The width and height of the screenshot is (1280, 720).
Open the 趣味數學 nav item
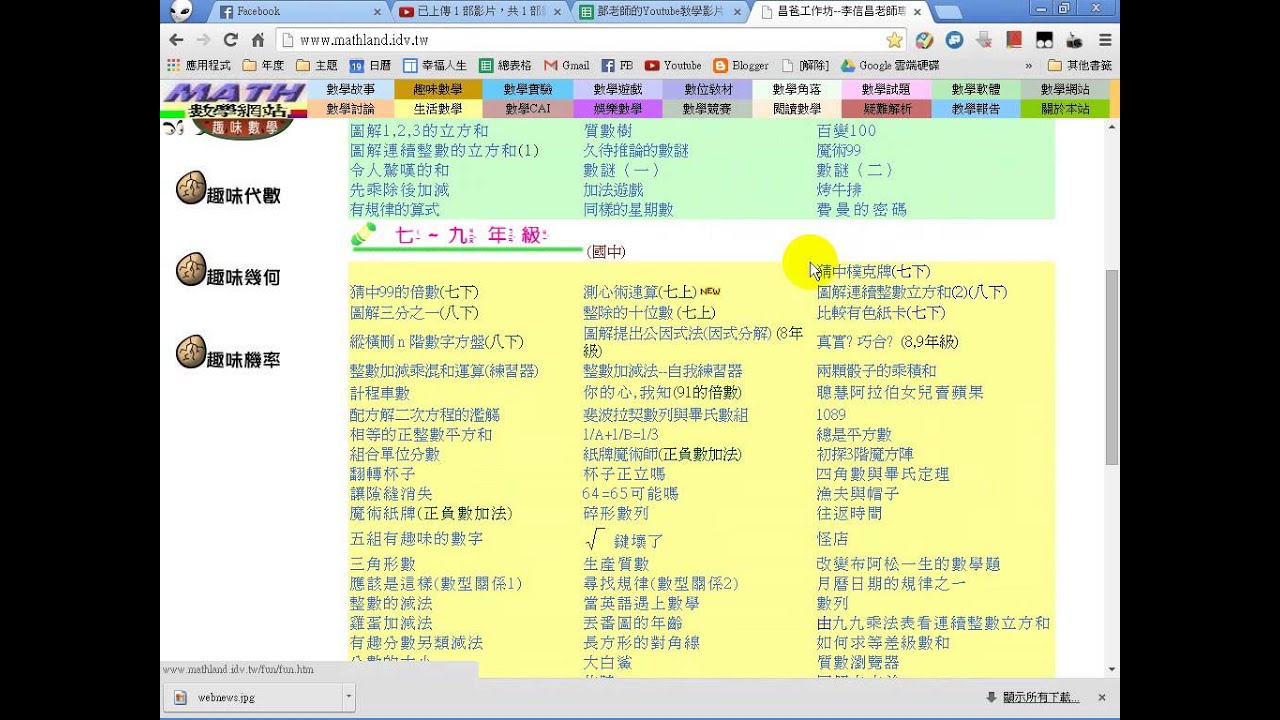point(438,89)
